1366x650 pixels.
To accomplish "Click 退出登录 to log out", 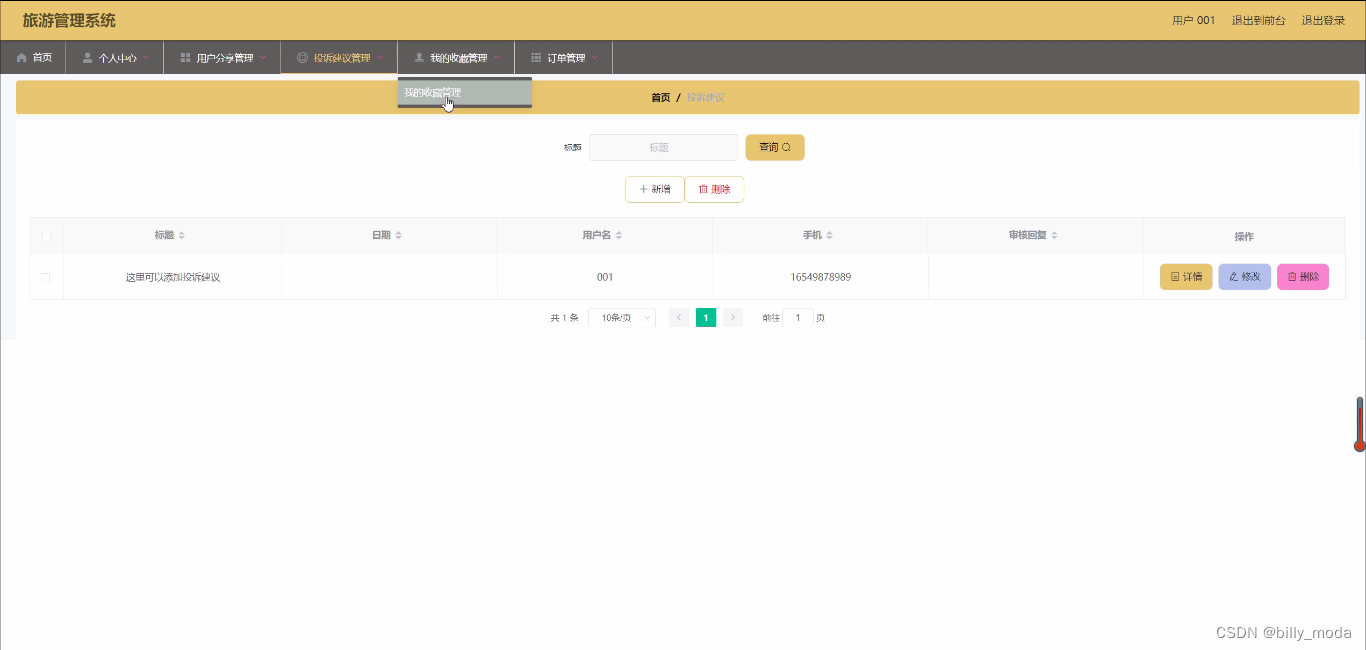I will 1323,20.
